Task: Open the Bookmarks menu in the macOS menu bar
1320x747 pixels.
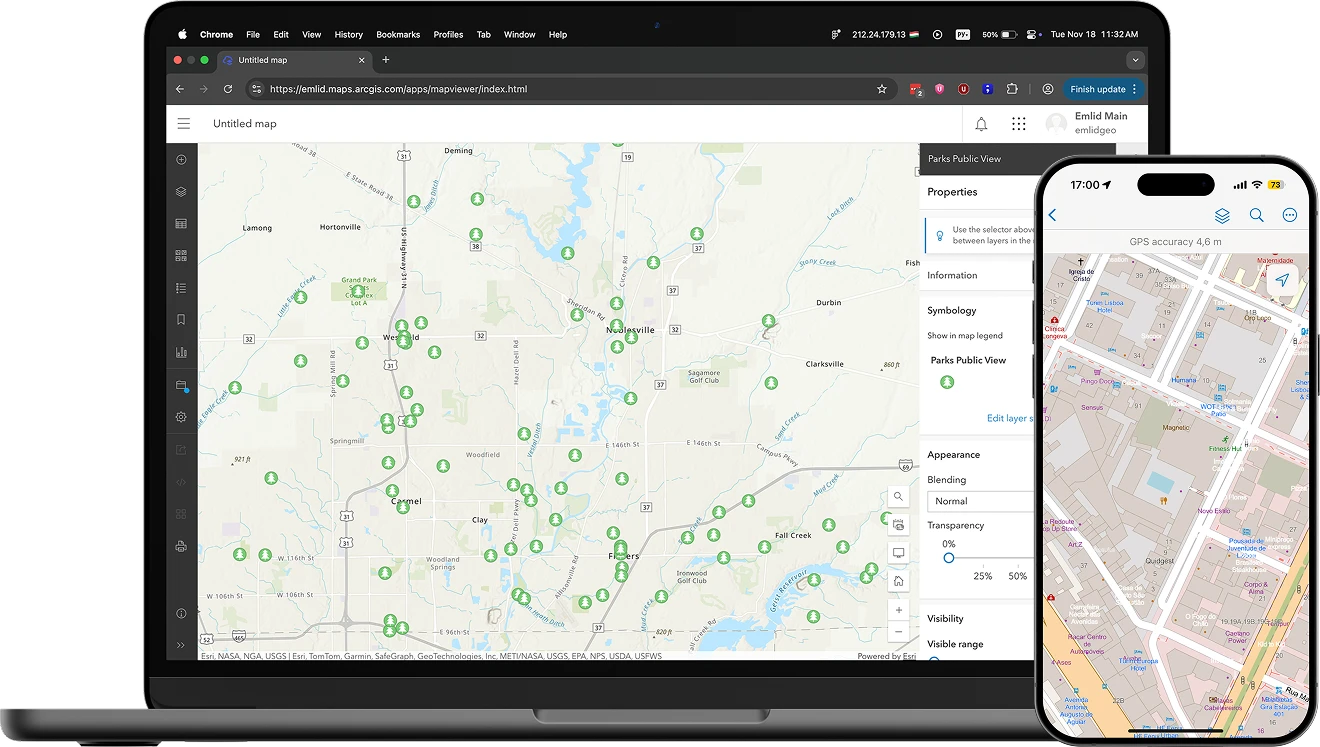Action: click(398, 34)
